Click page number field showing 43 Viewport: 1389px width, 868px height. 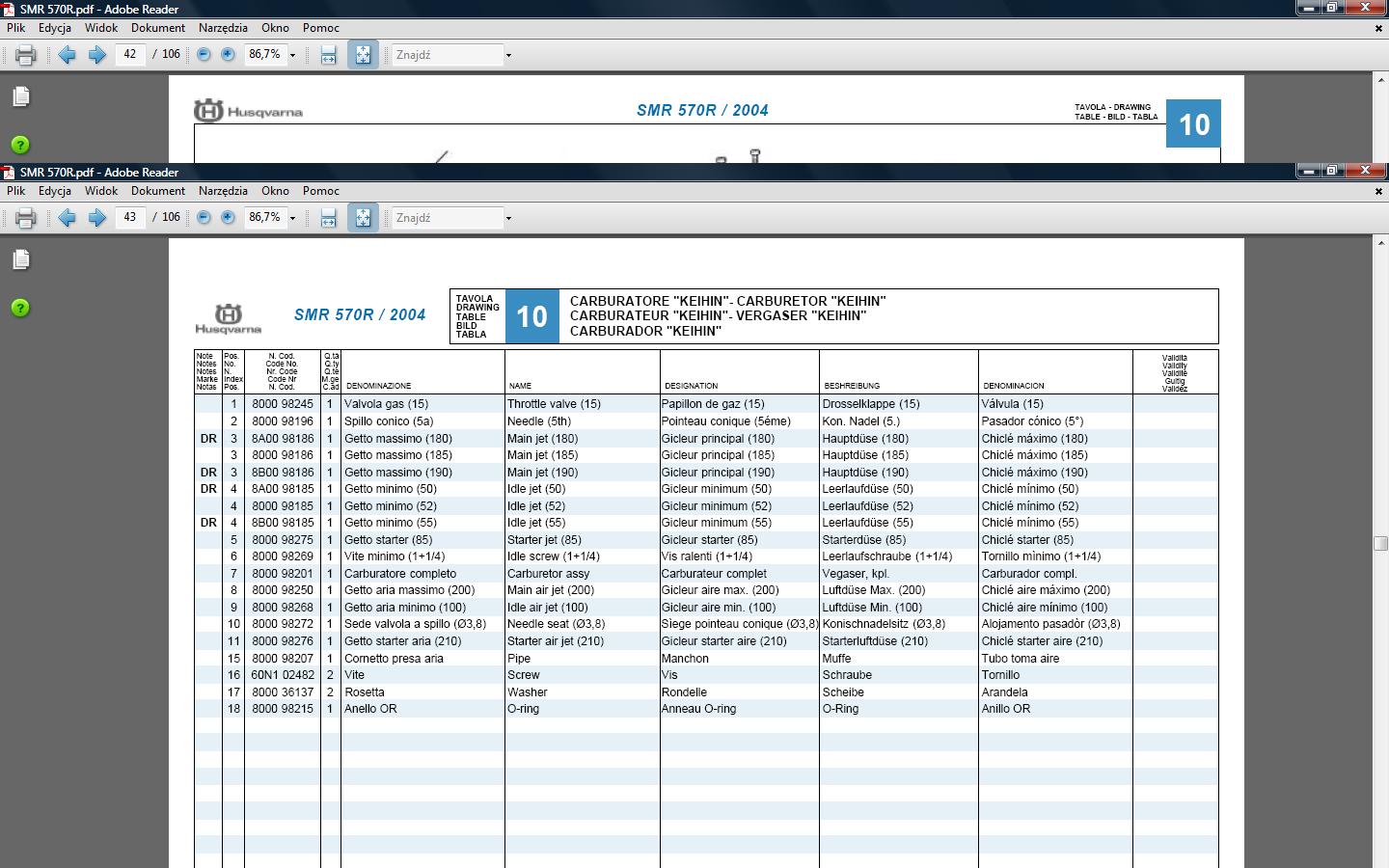click(130, 218)
